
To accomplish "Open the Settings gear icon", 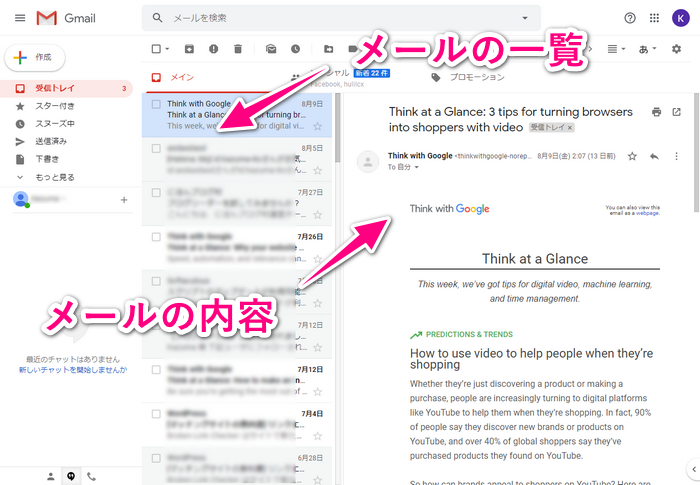I will (676, 49).
